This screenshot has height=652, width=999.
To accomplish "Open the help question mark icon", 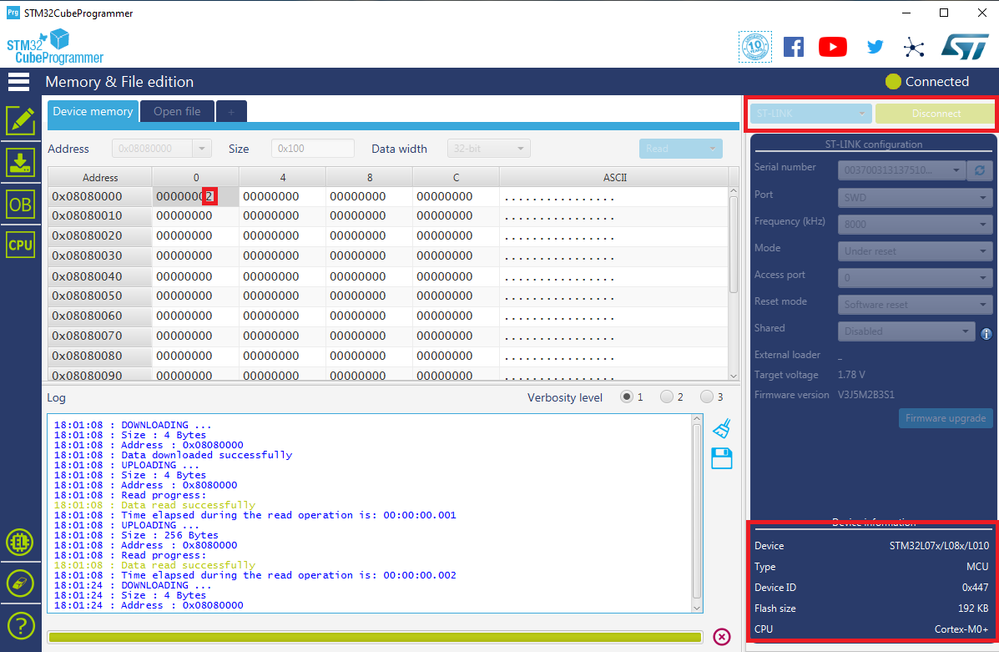I will [20, 626].
